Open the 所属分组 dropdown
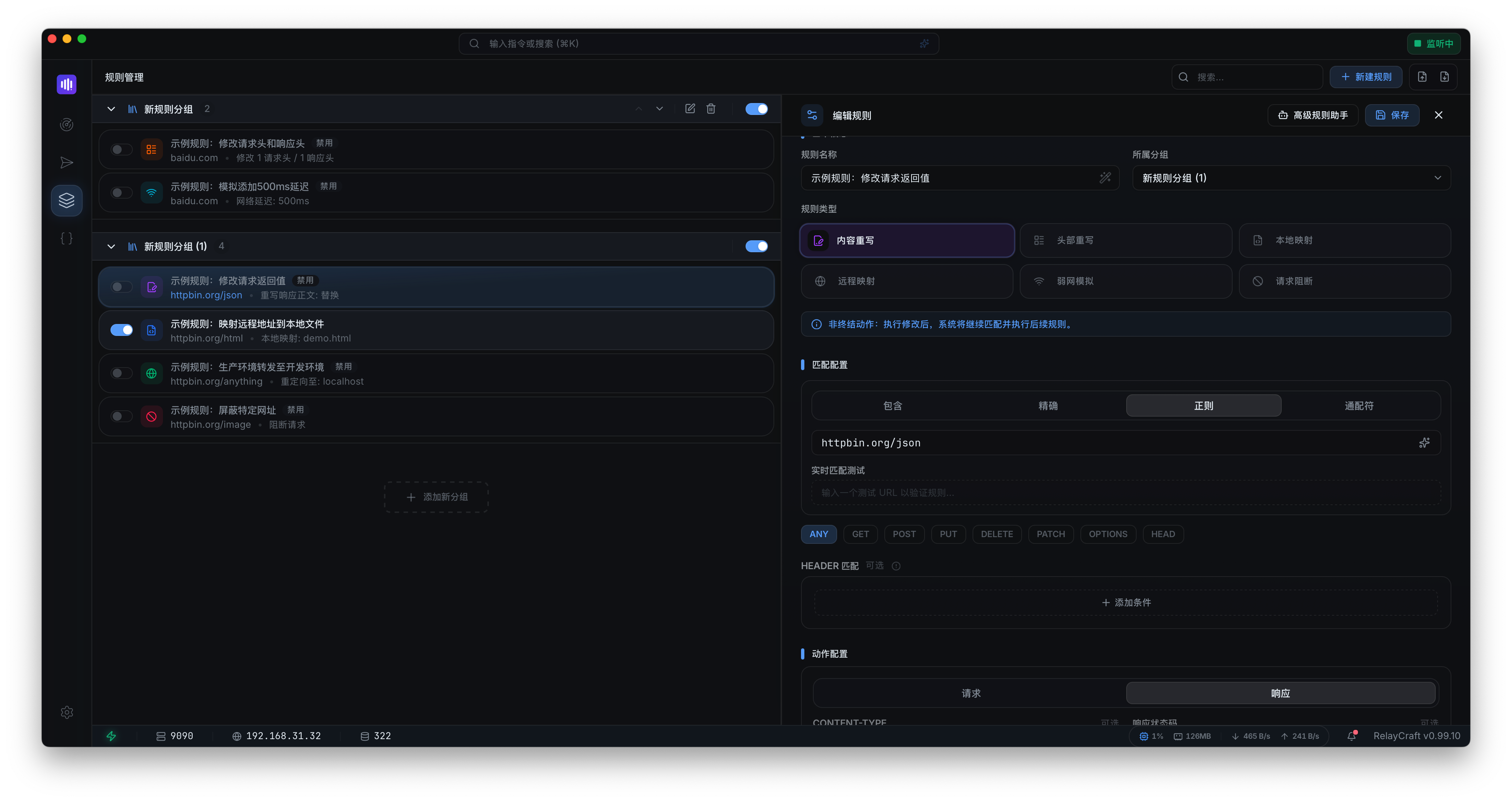Viewport: 1512px width, 802px height. tap(1291, 178)
